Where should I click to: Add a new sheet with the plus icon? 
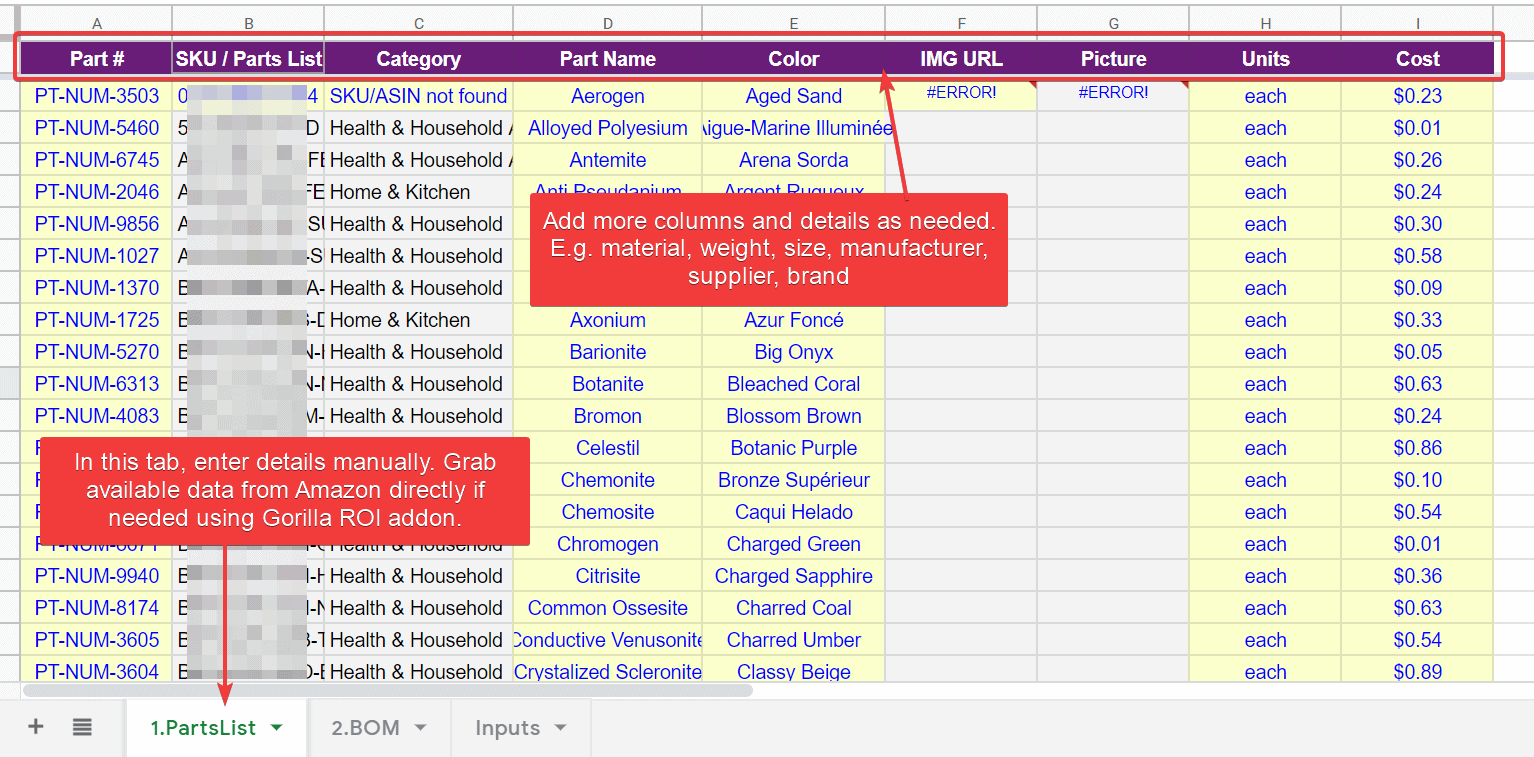35,727
